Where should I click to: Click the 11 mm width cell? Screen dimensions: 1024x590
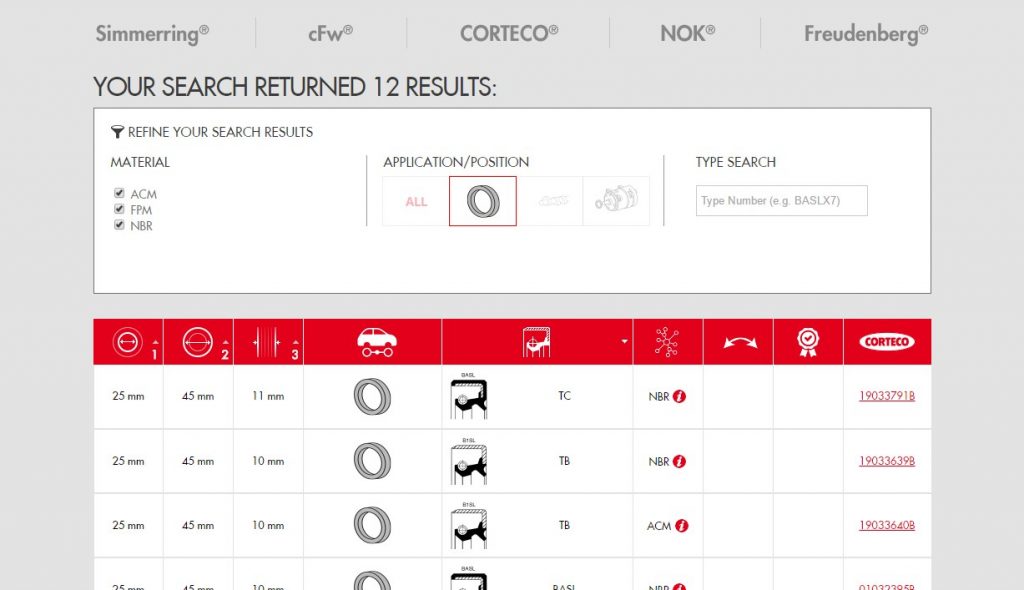coord(268,396)
